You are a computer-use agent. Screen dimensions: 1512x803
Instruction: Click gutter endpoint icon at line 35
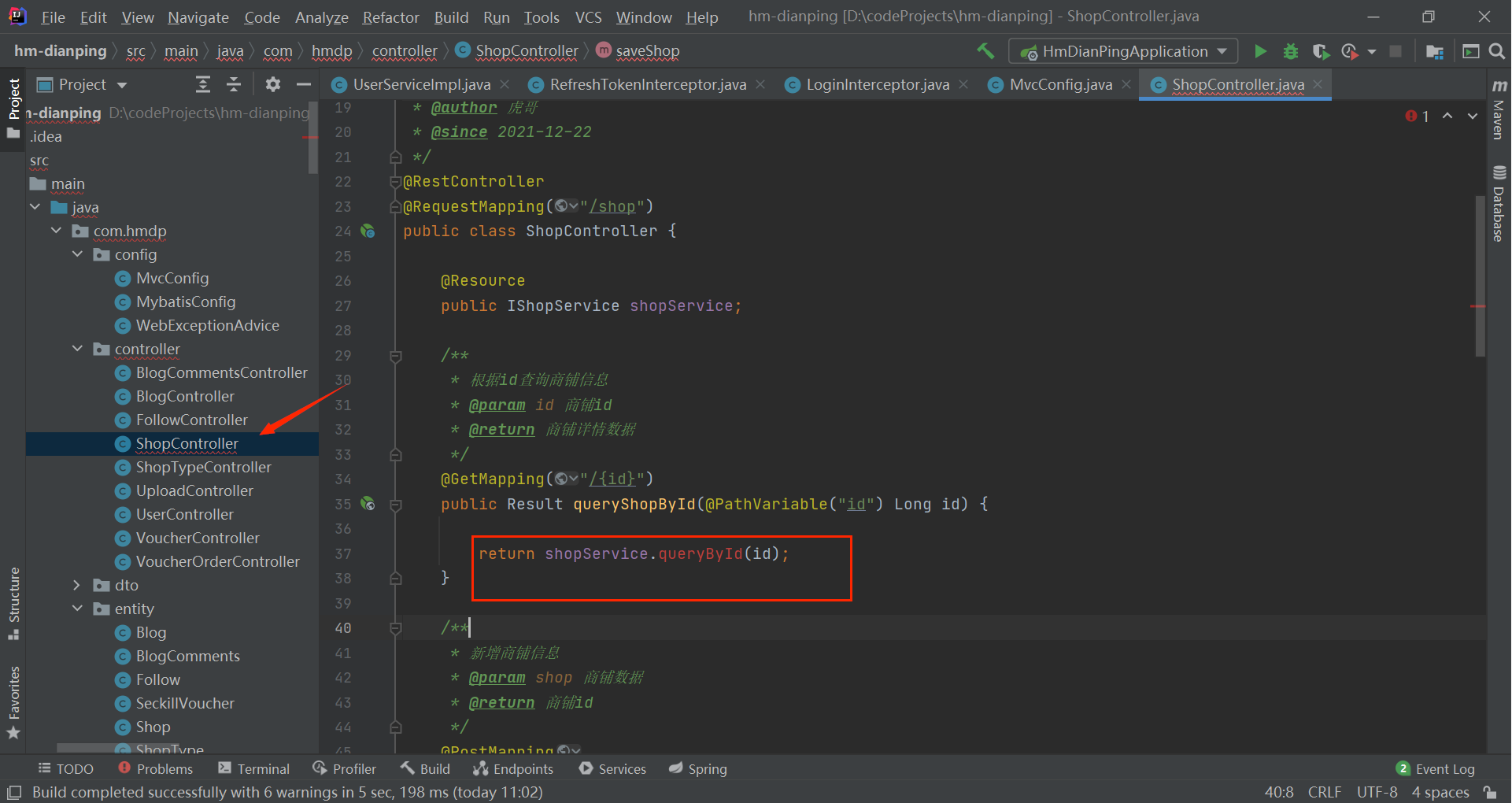click(368, 504)
